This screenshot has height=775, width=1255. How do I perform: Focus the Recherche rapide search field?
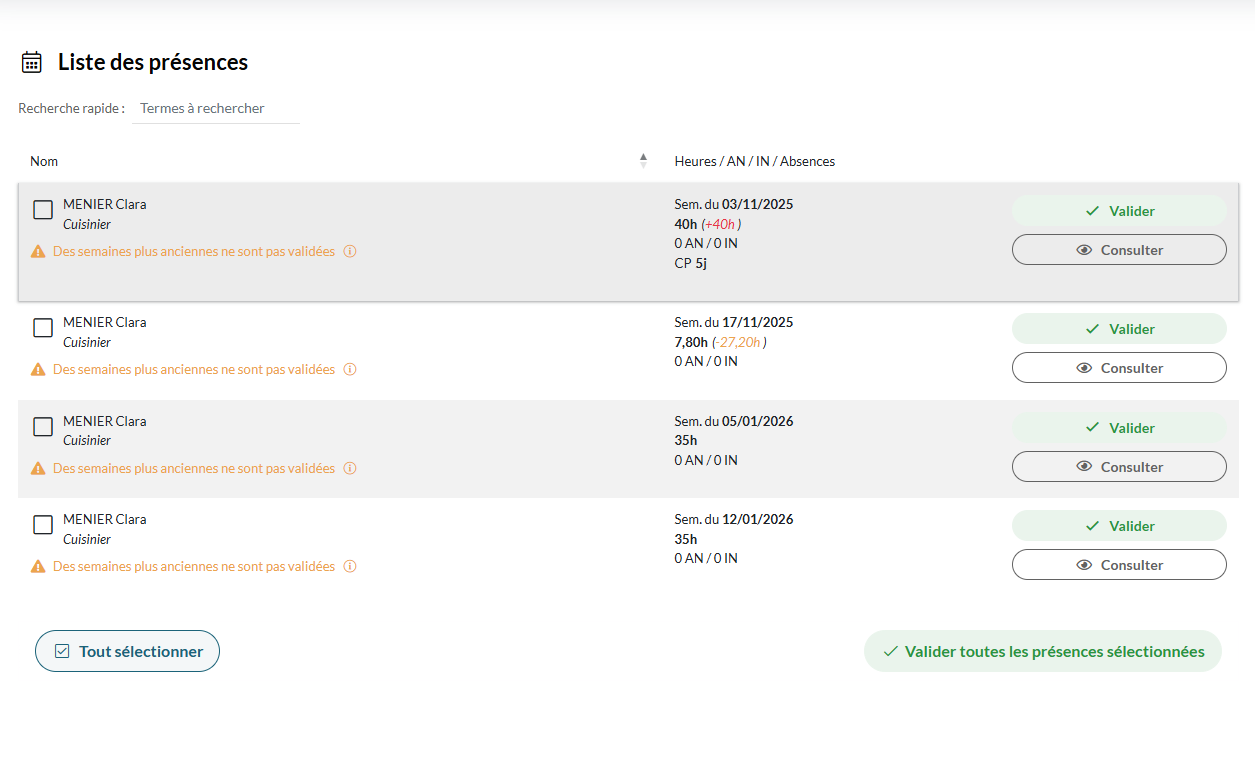(x=216, y=108)
